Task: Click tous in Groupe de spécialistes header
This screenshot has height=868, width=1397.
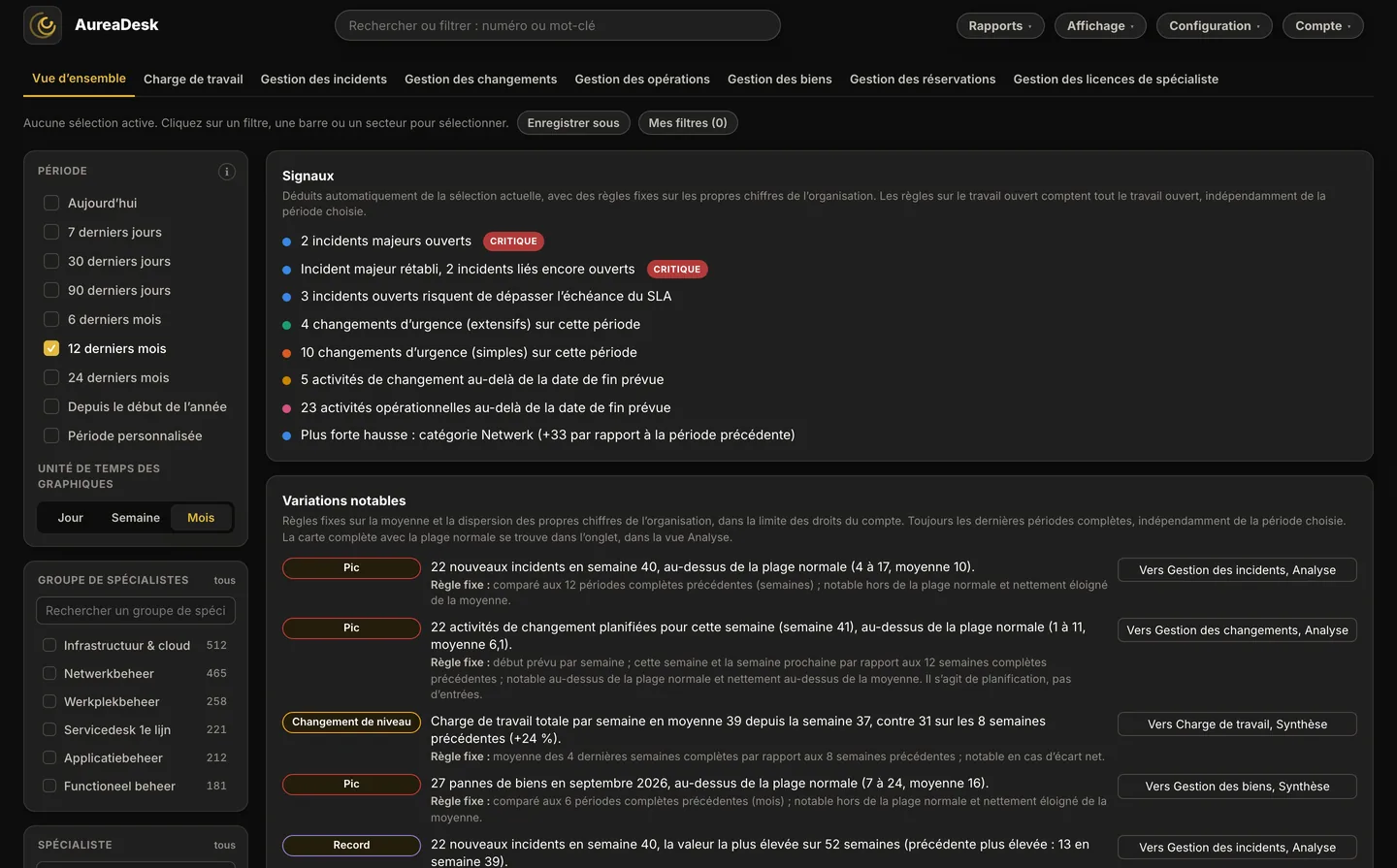Action: click(x=225, y=581)
